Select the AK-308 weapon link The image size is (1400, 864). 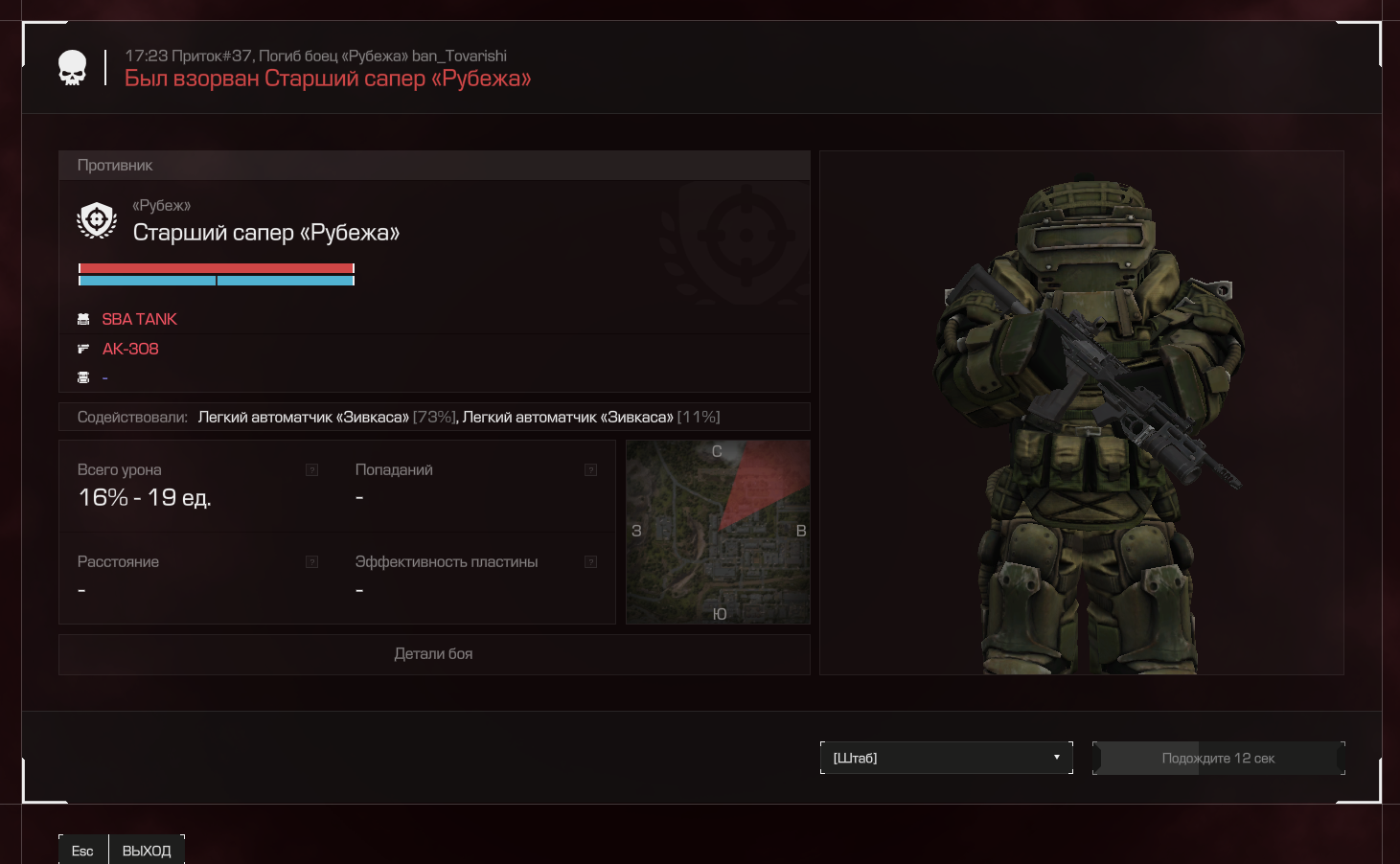click(130, 350)
